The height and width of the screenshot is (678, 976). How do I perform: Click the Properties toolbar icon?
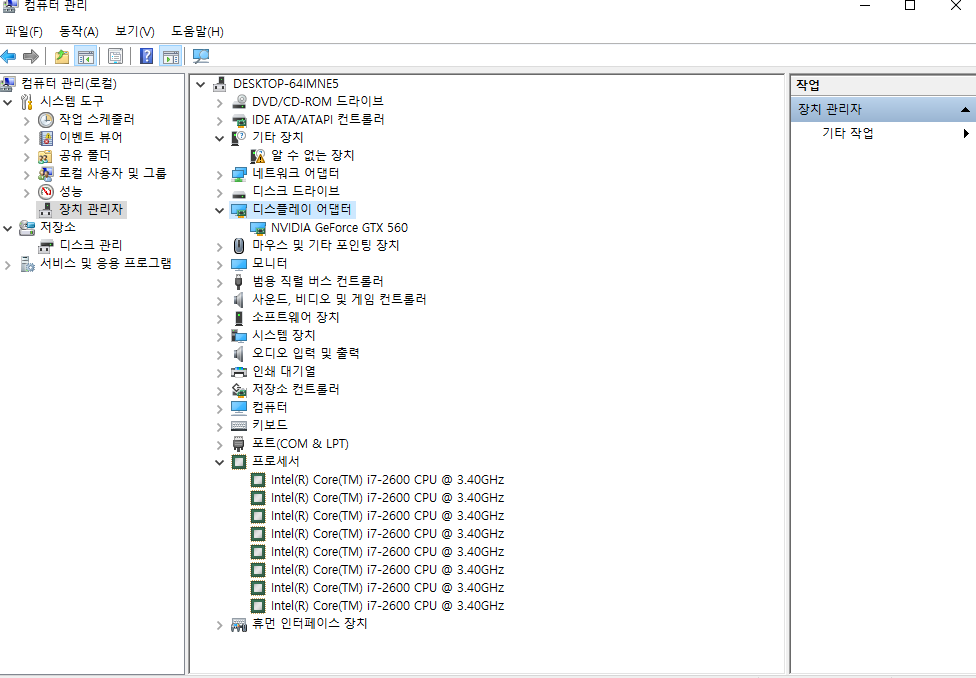pos(116,56)
